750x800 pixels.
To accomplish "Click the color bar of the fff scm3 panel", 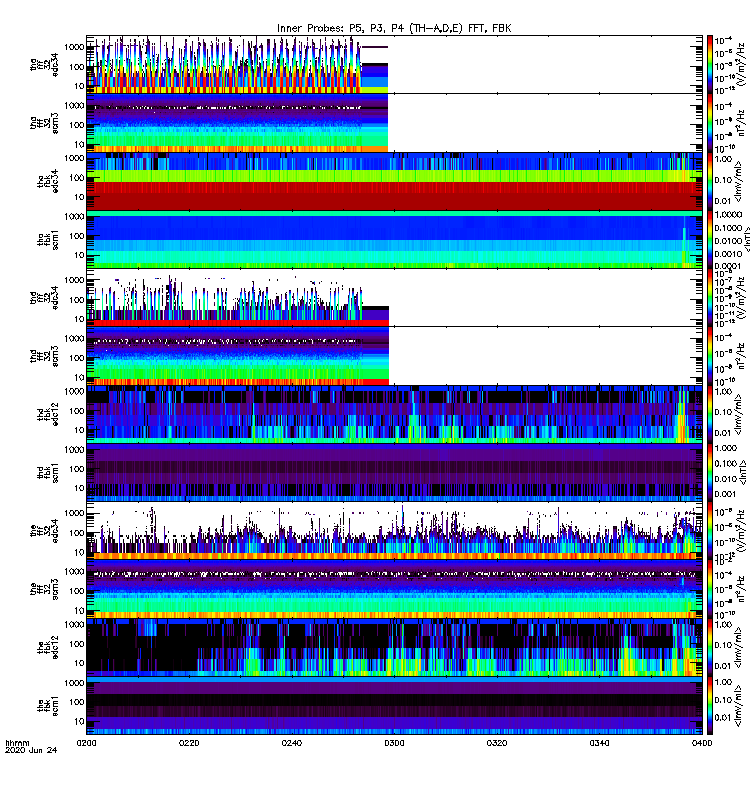I will coord(710,589).
